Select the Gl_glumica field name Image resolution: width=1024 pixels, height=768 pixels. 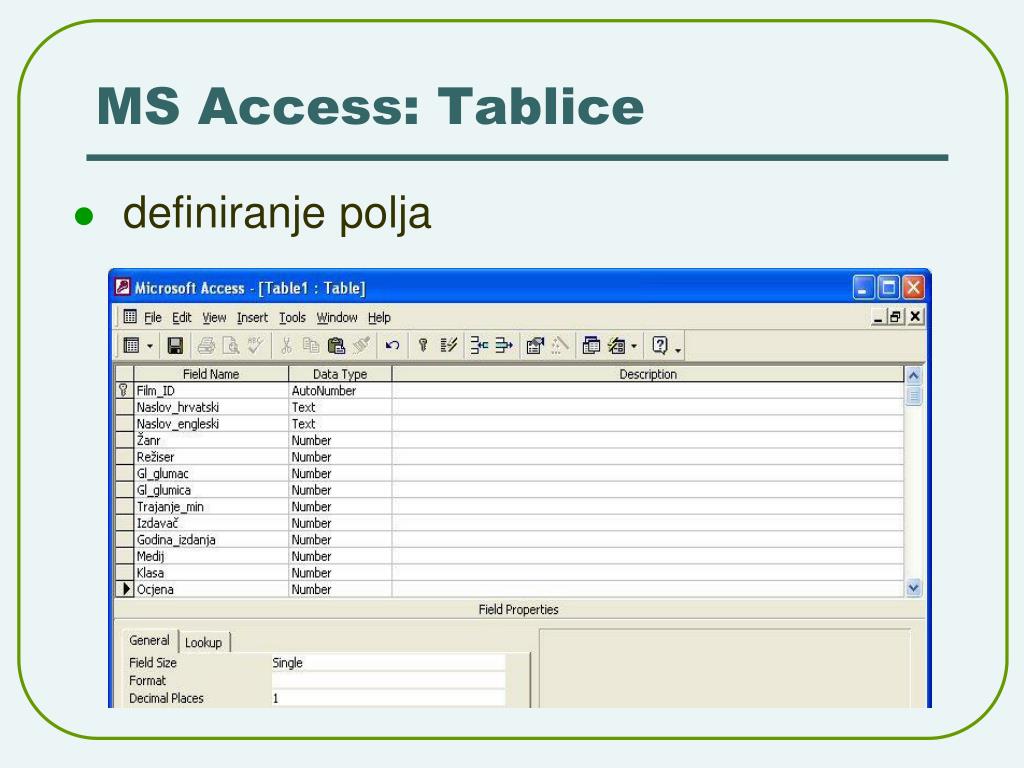211,490
